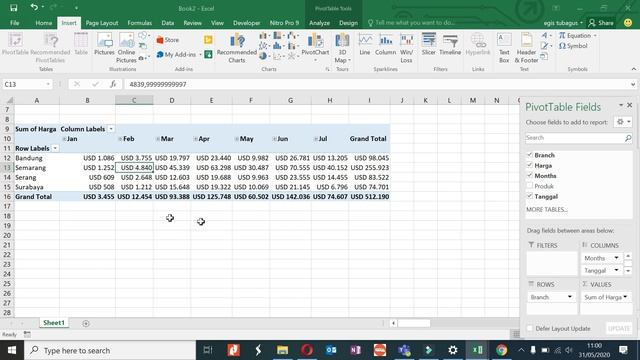Viewport: 640px width, 360px height.
Task: Insert a Symbol
Action: click(573, 46)
